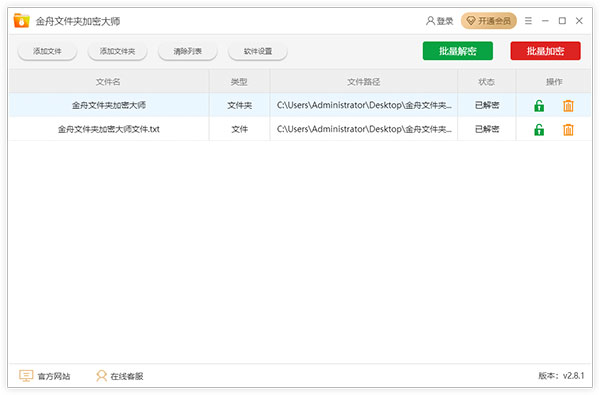Click the 登录 login text

pyautogui.click(x=445, y=21)
